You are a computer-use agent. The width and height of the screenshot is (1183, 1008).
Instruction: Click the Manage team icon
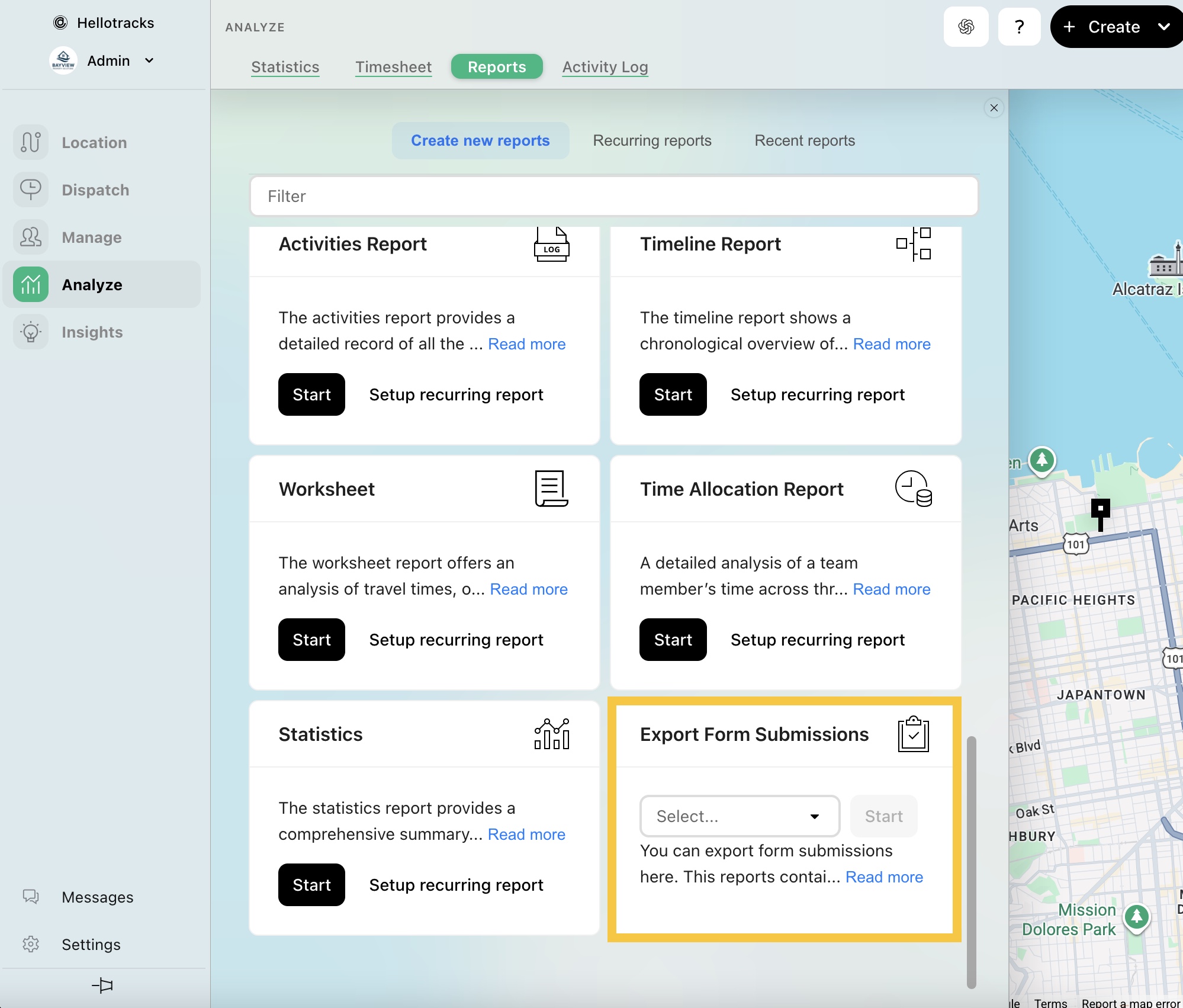coord(31,237)
